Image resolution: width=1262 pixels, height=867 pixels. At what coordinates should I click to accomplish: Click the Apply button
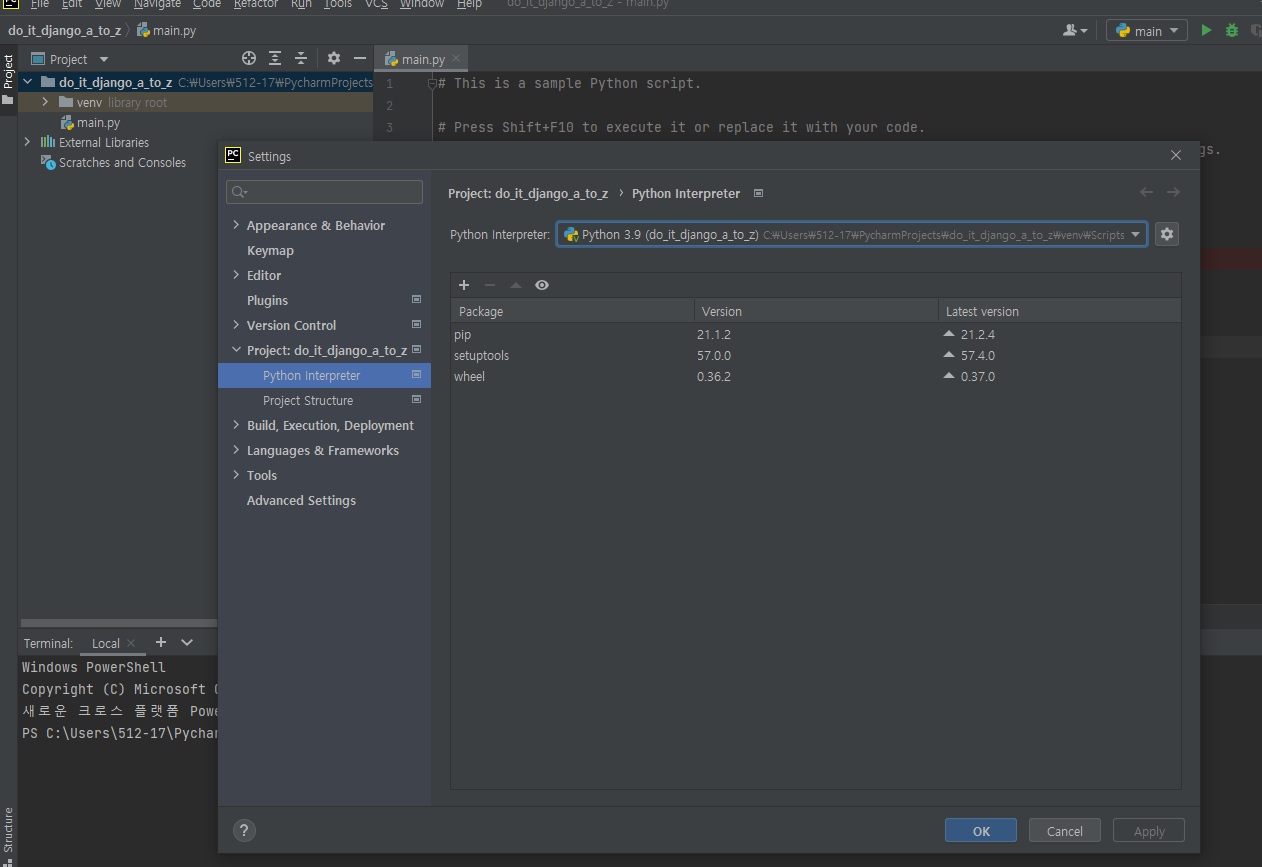1149,830
